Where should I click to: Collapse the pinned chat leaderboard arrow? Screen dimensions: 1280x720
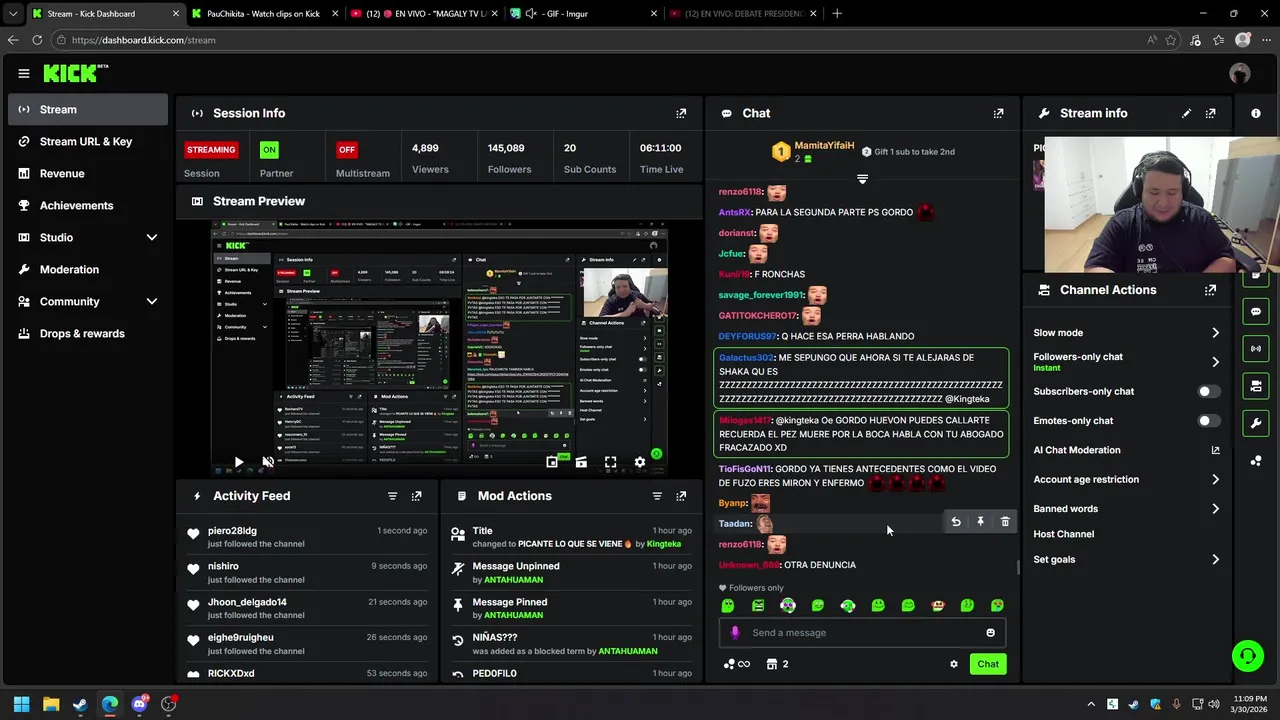point(862,179)
